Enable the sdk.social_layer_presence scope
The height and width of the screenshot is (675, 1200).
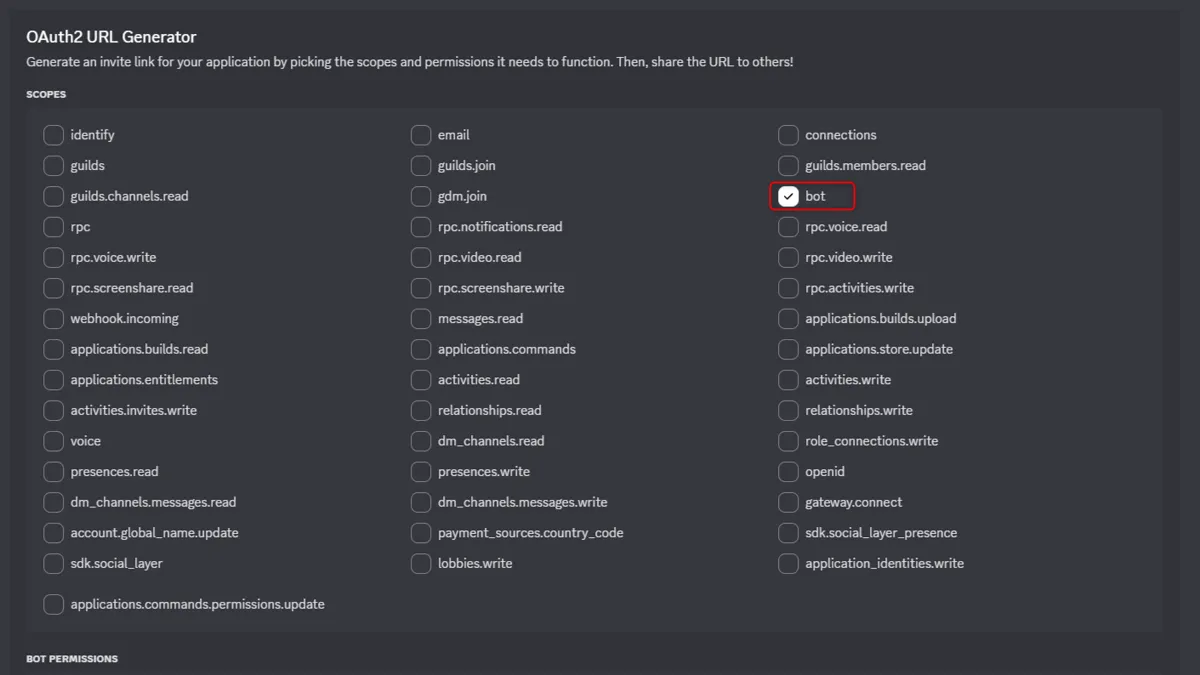tap(788, 533)
